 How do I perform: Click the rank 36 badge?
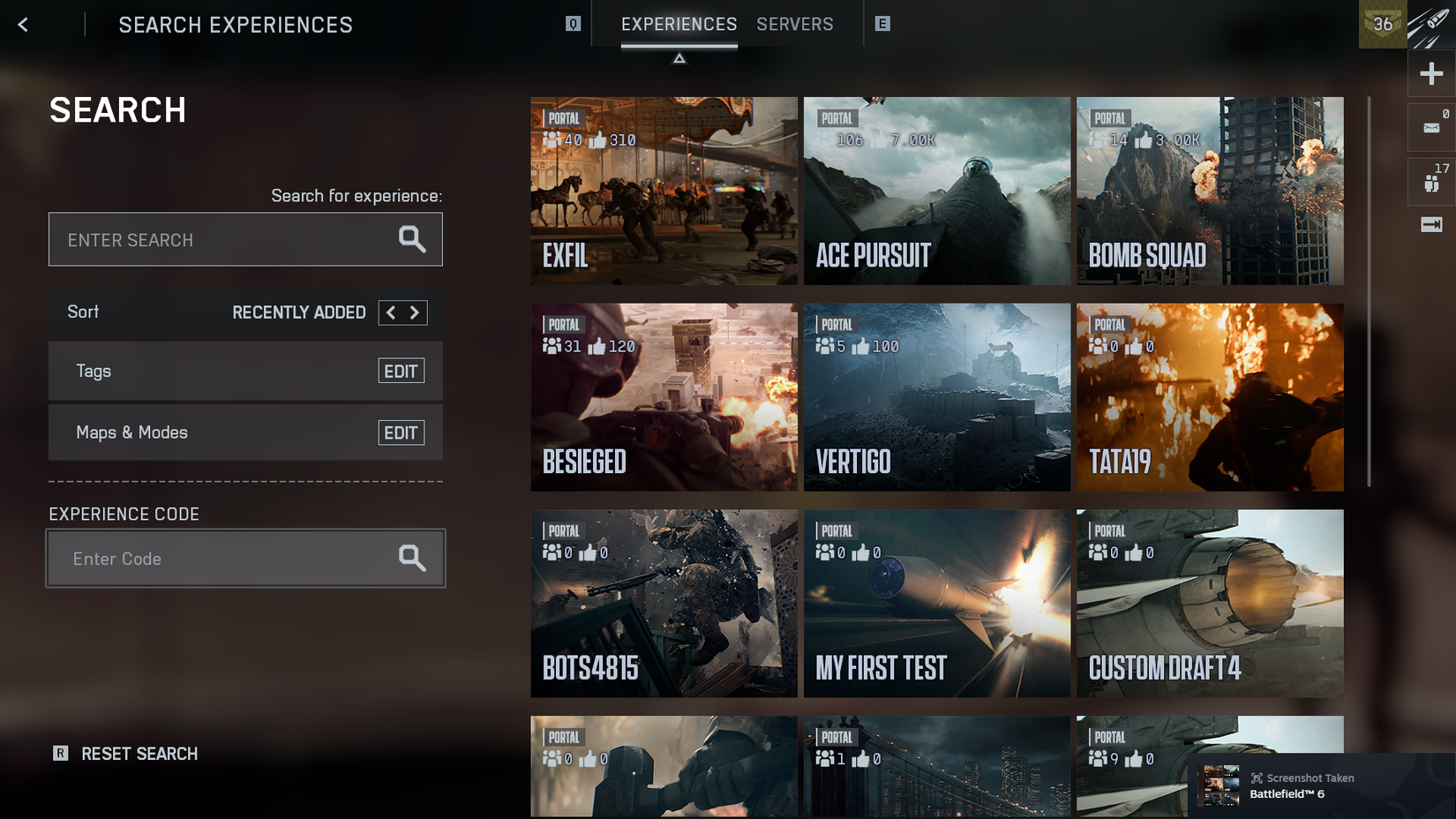(1382, 25)
